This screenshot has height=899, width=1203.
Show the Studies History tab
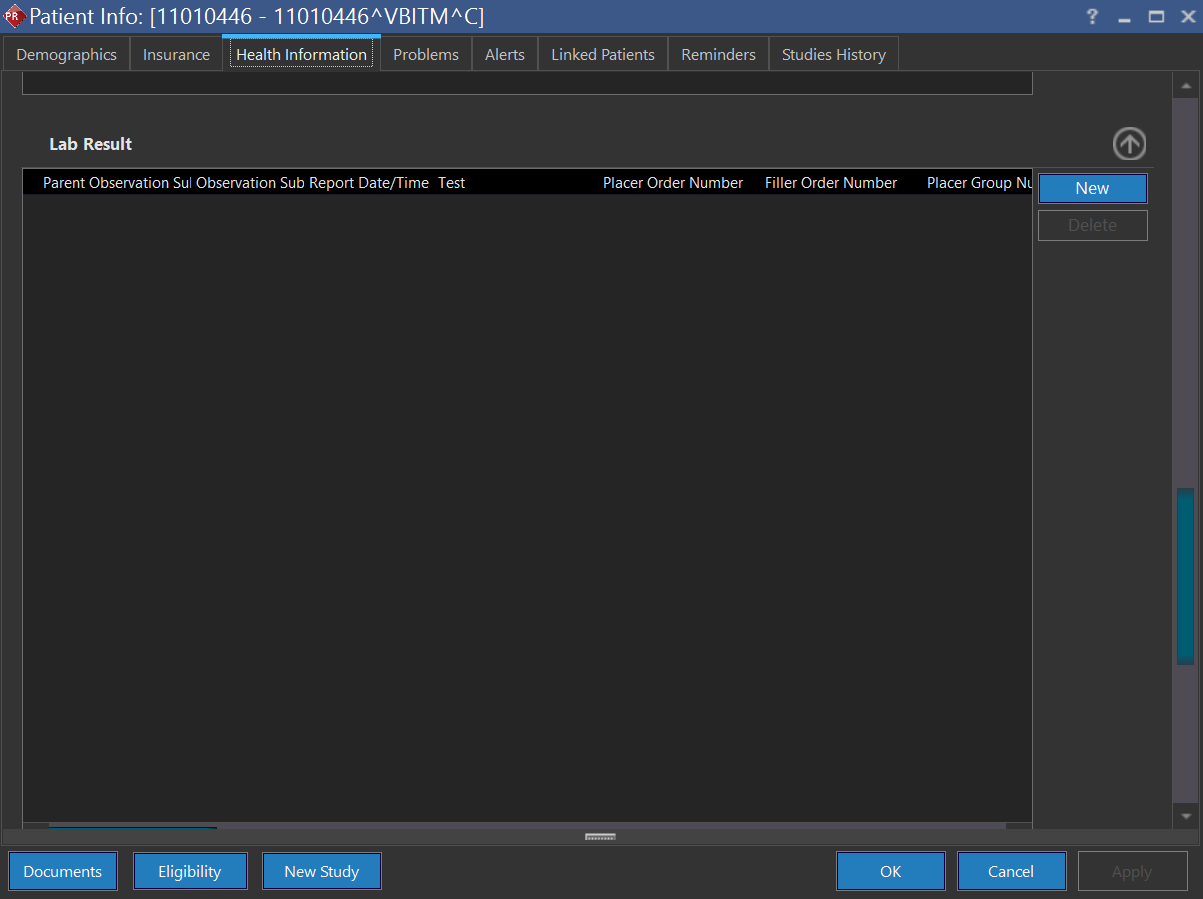pyautogui.click(x=834, y=55)
